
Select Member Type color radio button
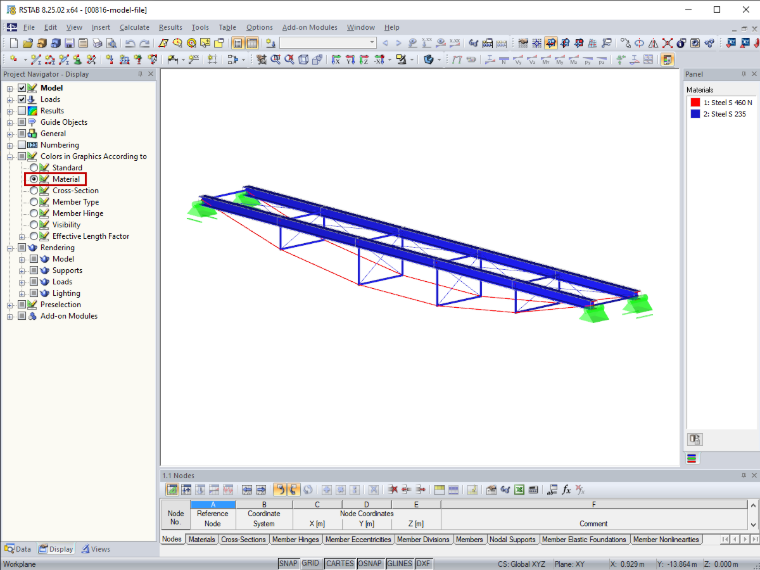33,202
